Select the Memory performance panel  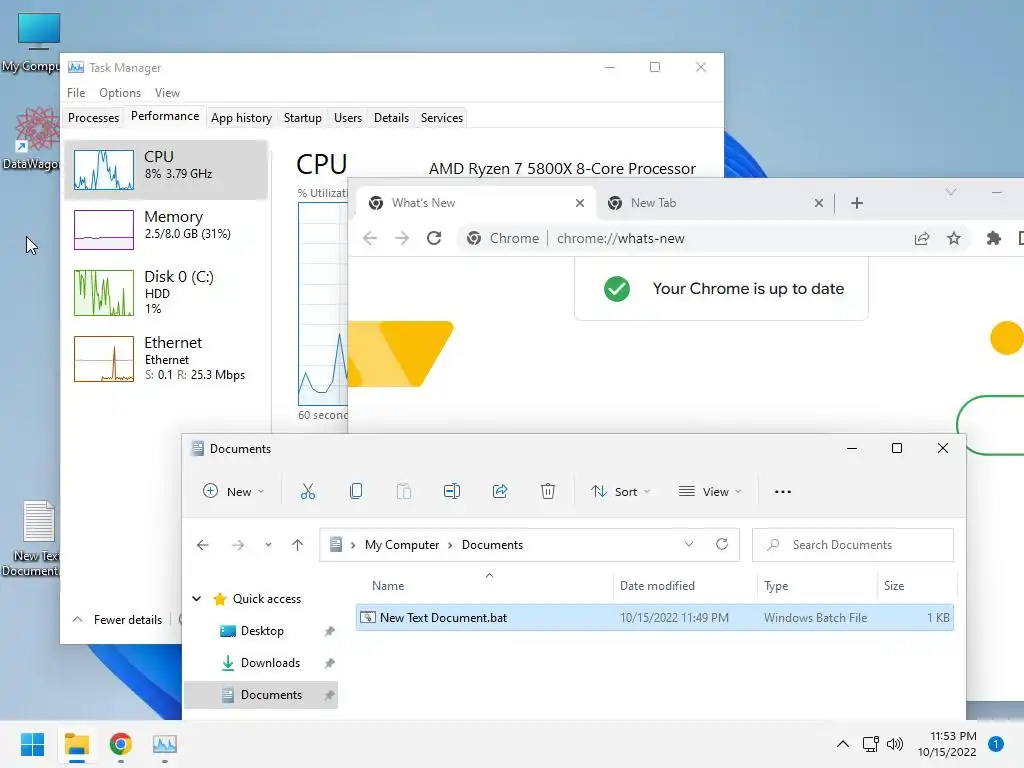pos(166,229)
